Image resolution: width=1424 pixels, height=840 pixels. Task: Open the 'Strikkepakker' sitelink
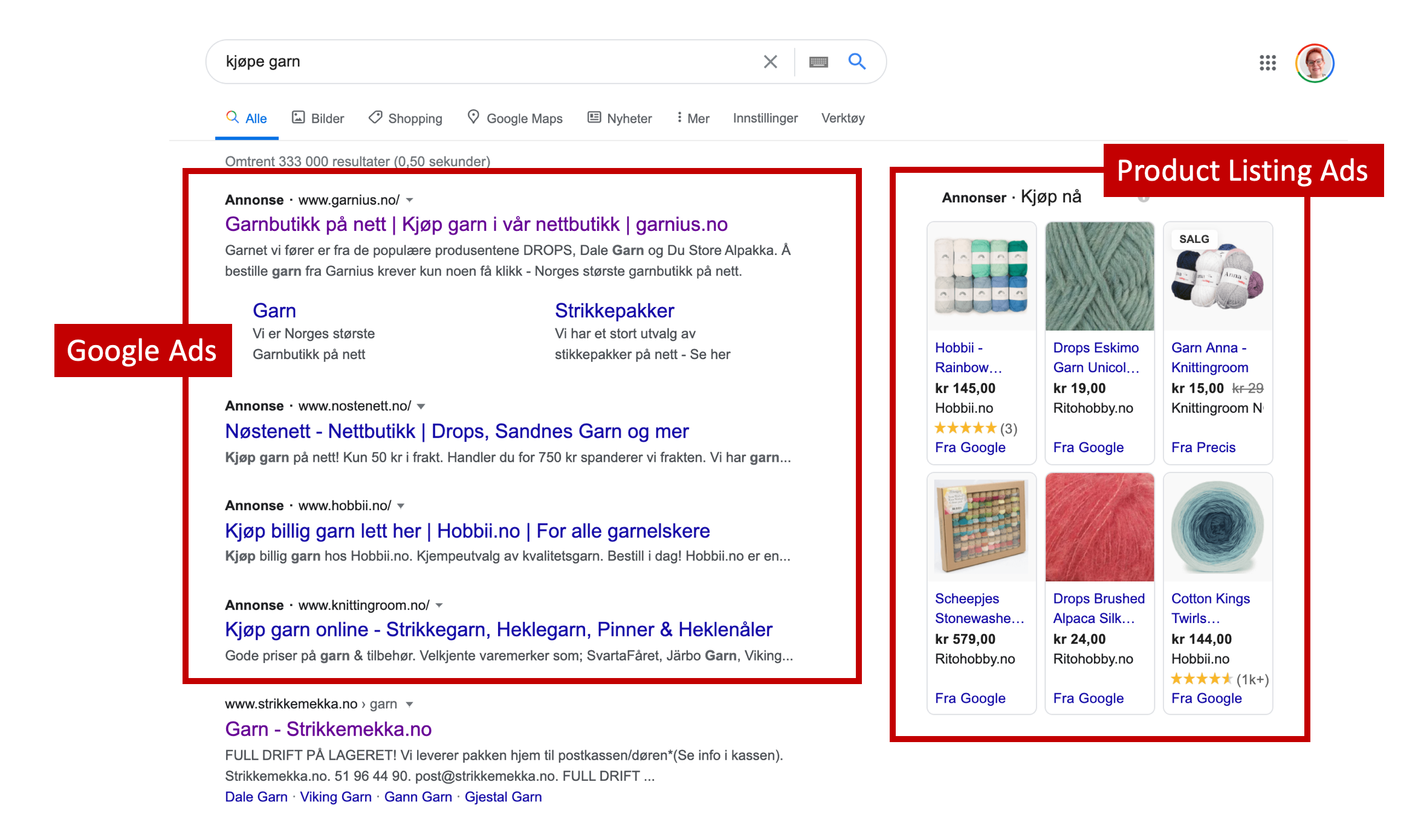click(614, 311)
